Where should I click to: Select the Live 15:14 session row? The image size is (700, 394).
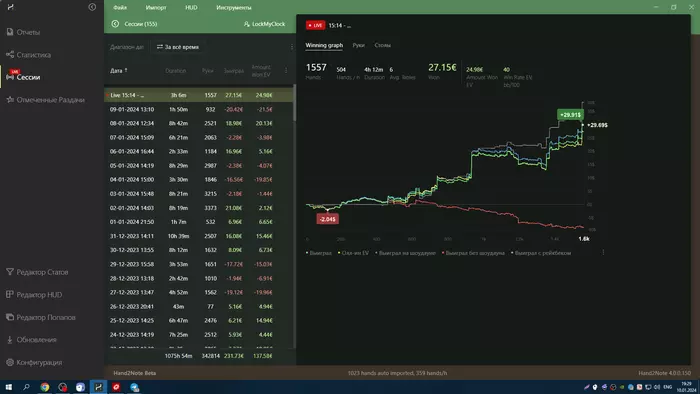pos(199,95)
